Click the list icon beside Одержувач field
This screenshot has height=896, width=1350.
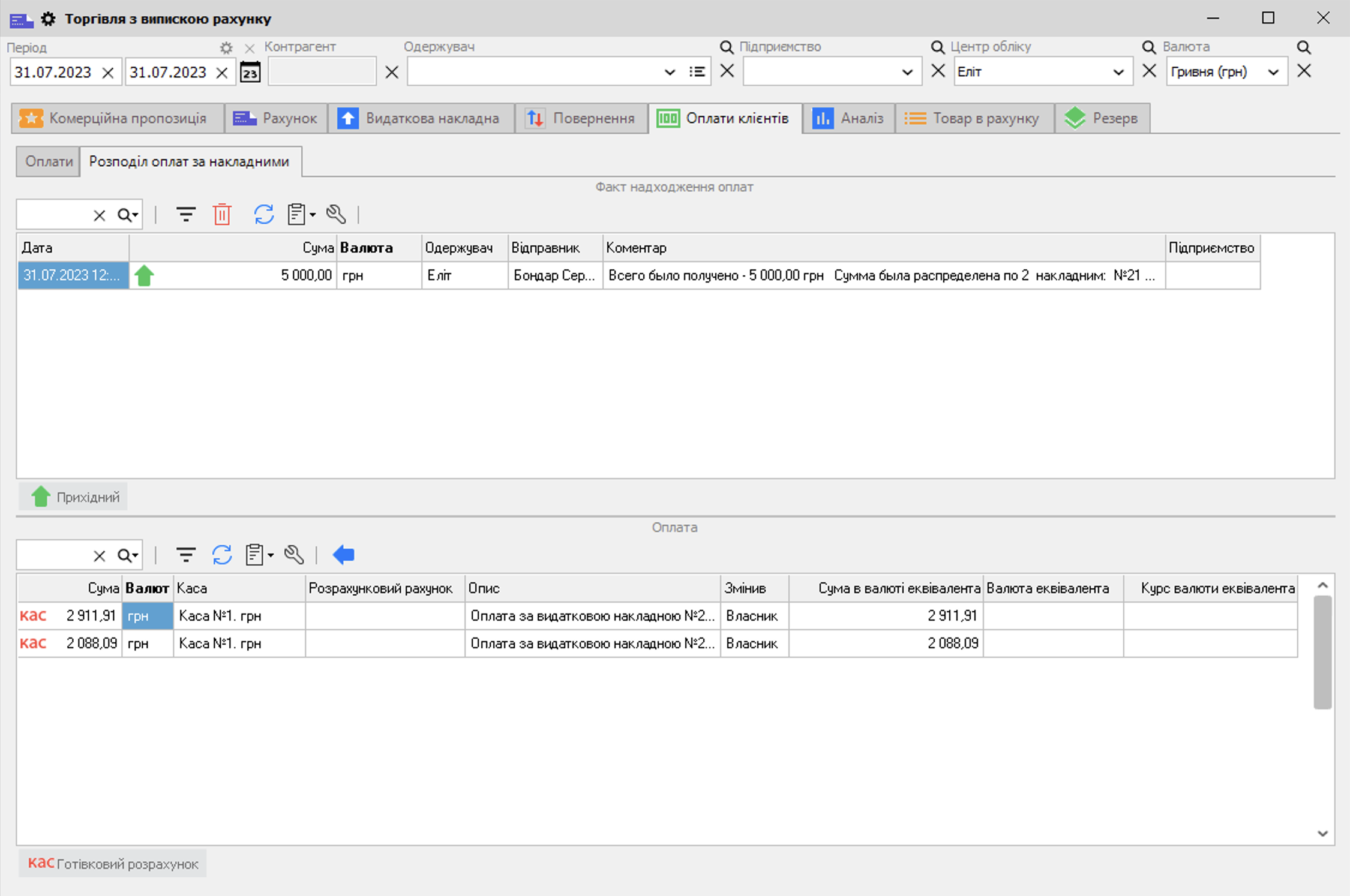tap(697, 72)
